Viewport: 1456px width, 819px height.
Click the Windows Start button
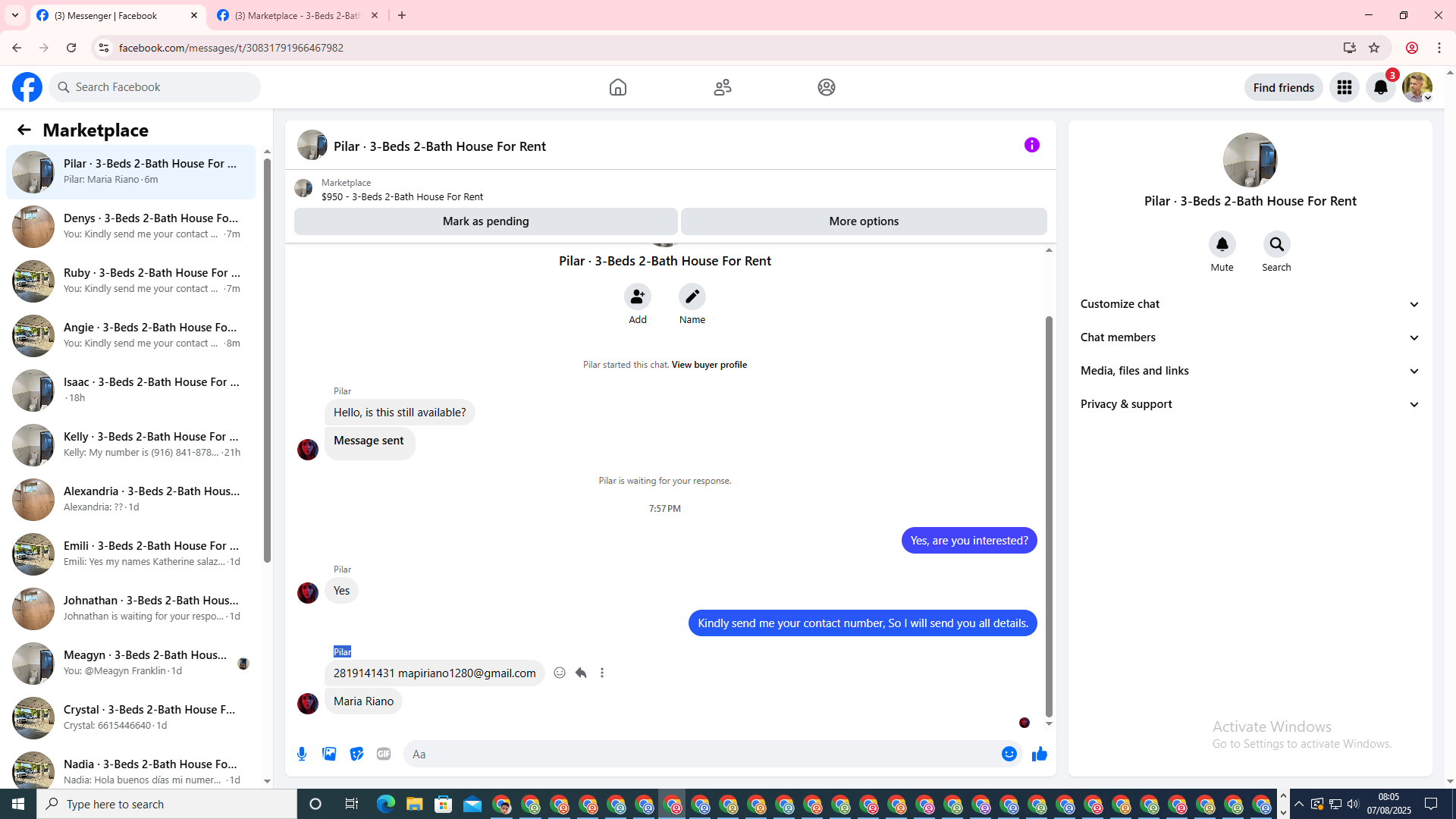click(18, 804)
